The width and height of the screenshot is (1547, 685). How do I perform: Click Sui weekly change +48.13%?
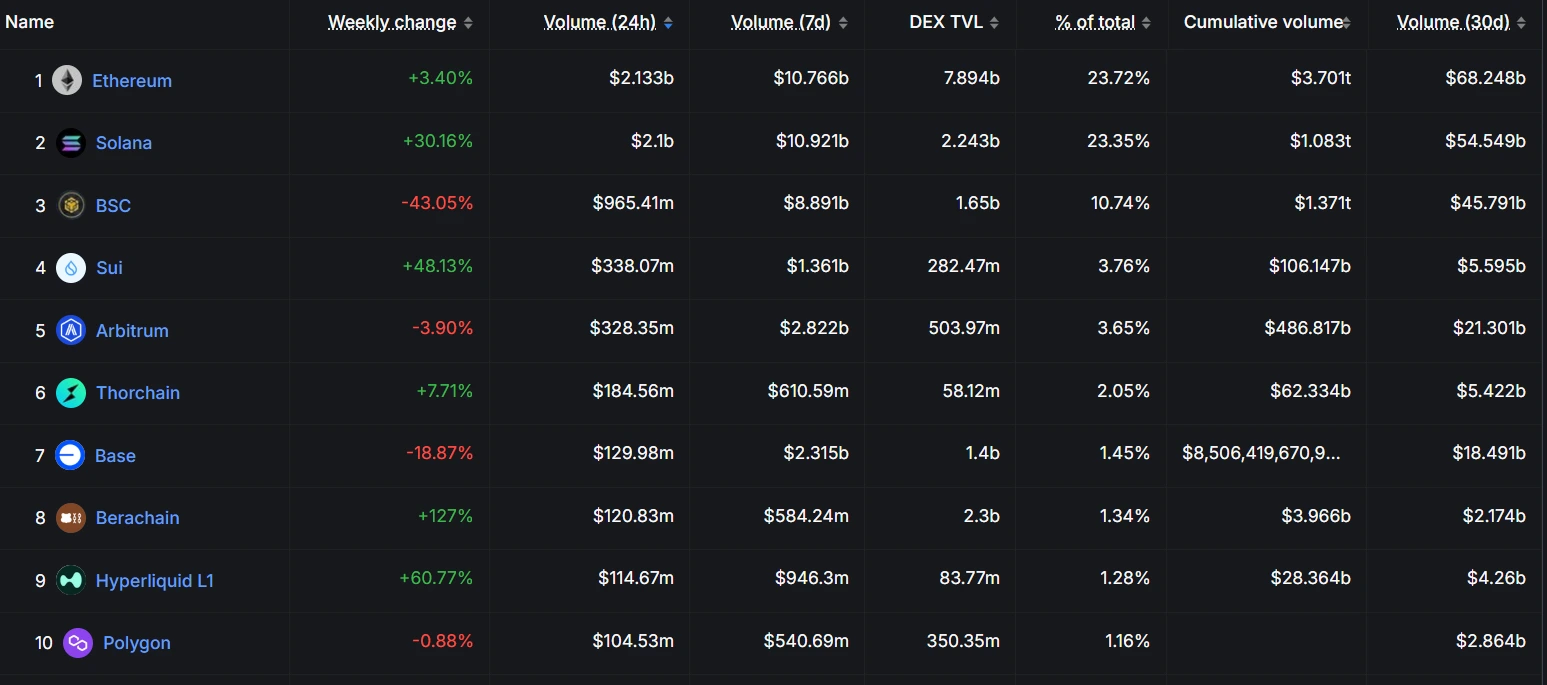[438, 266]
